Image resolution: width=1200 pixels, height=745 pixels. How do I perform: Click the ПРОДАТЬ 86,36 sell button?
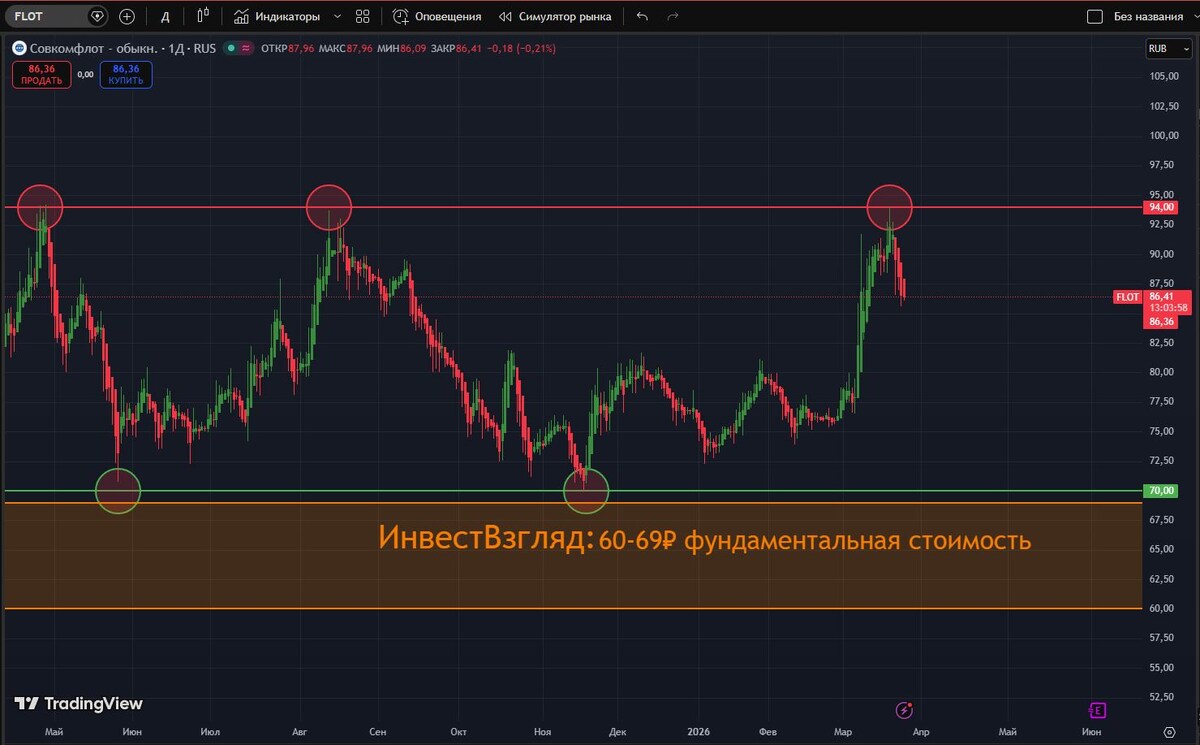click(x=42, y=75)
